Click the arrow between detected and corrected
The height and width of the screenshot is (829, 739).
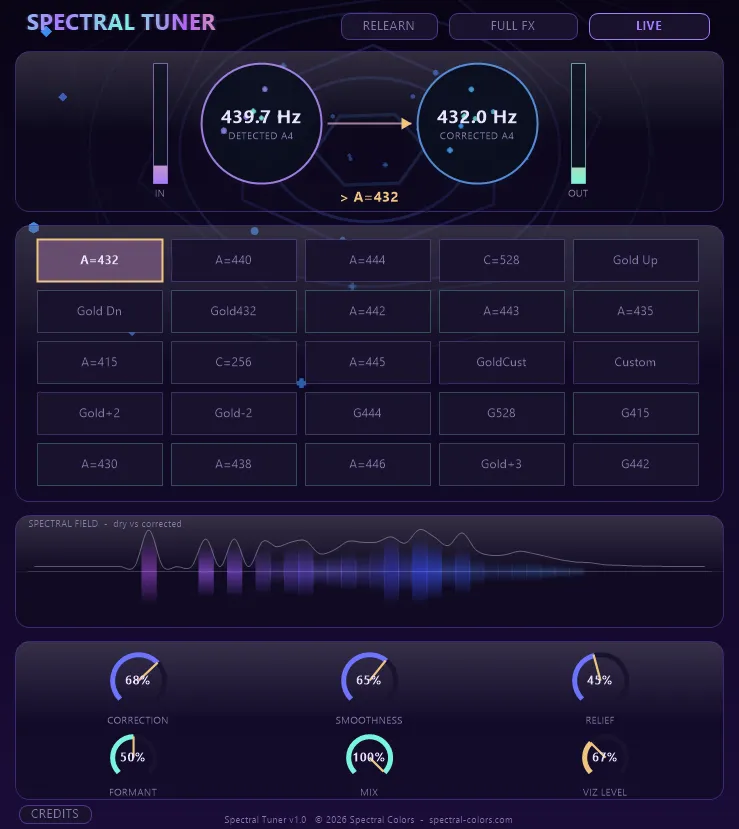point(370,123)
